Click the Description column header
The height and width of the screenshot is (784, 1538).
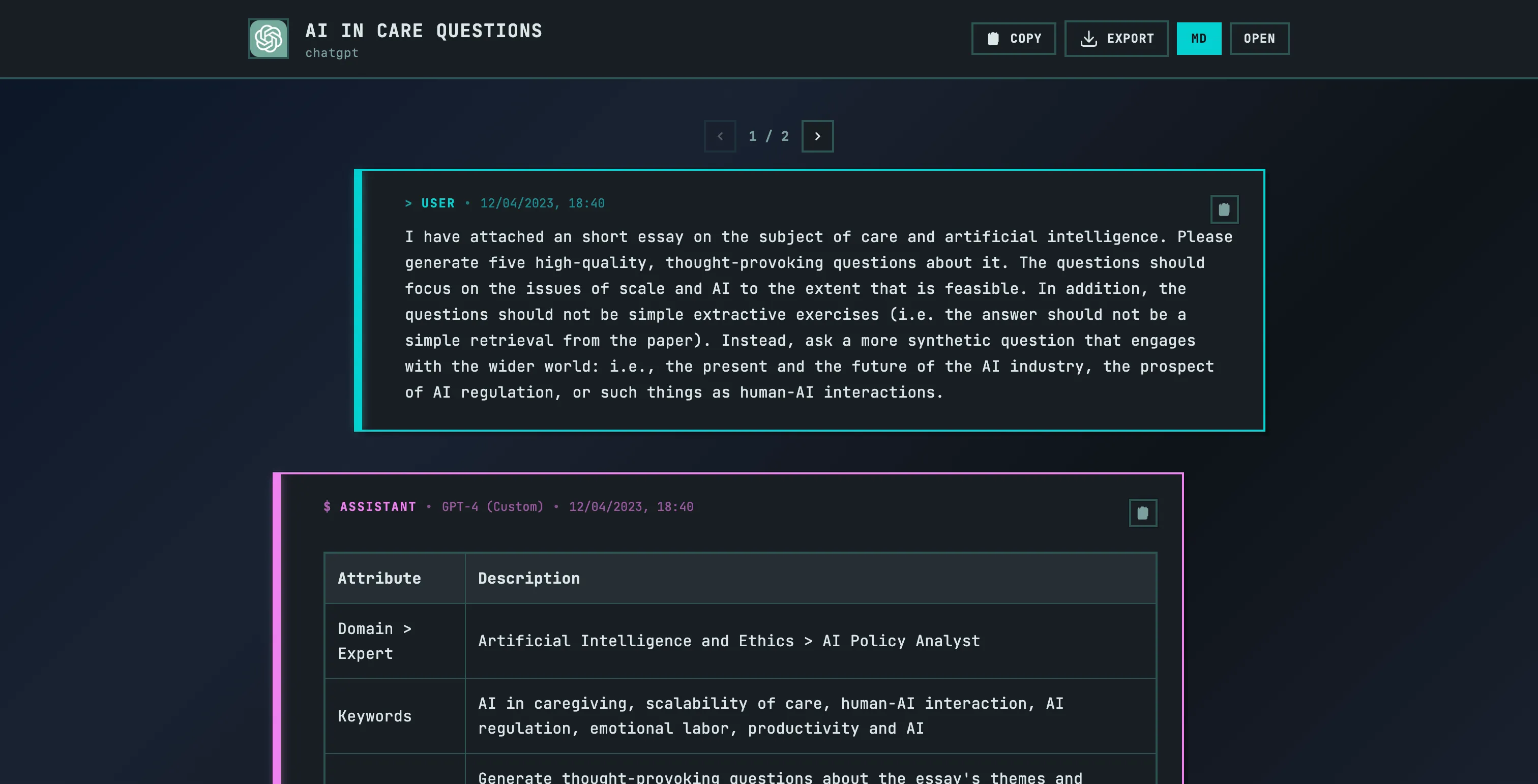coord(528,578)
